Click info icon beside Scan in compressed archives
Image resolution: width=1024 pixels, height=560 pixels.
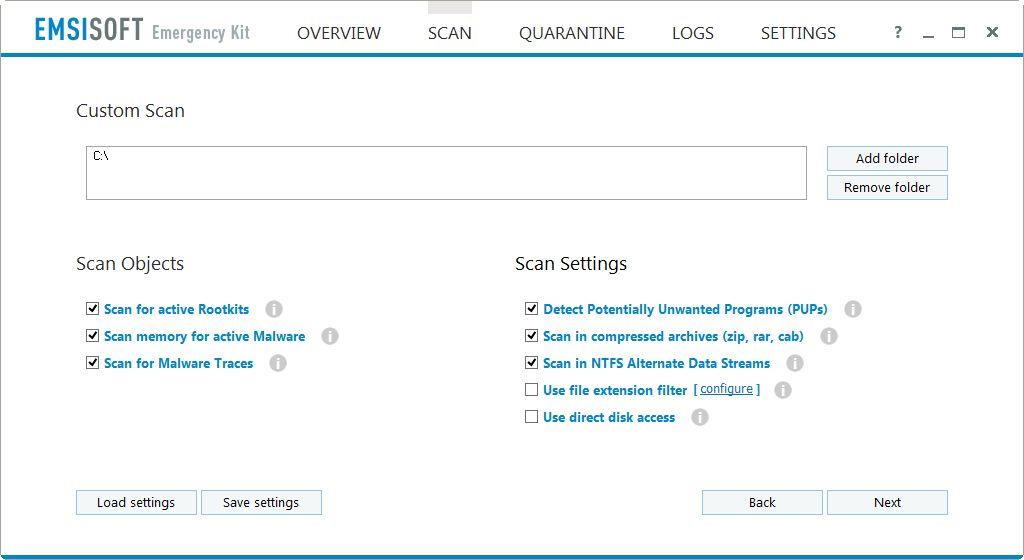829,336
